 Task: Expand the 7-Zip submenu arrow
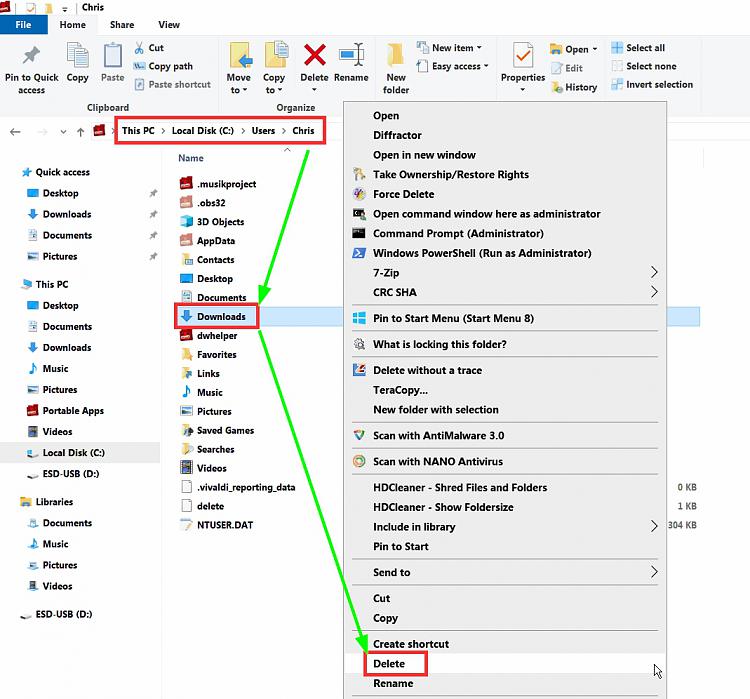(x=654, y=272)
